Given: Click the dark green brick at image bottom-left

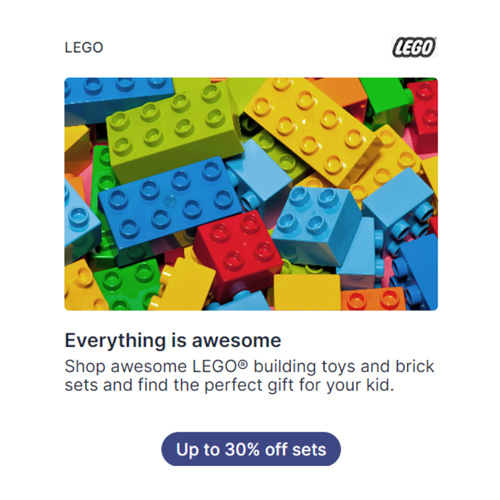Looking at the screenshot, I should 128,284.
